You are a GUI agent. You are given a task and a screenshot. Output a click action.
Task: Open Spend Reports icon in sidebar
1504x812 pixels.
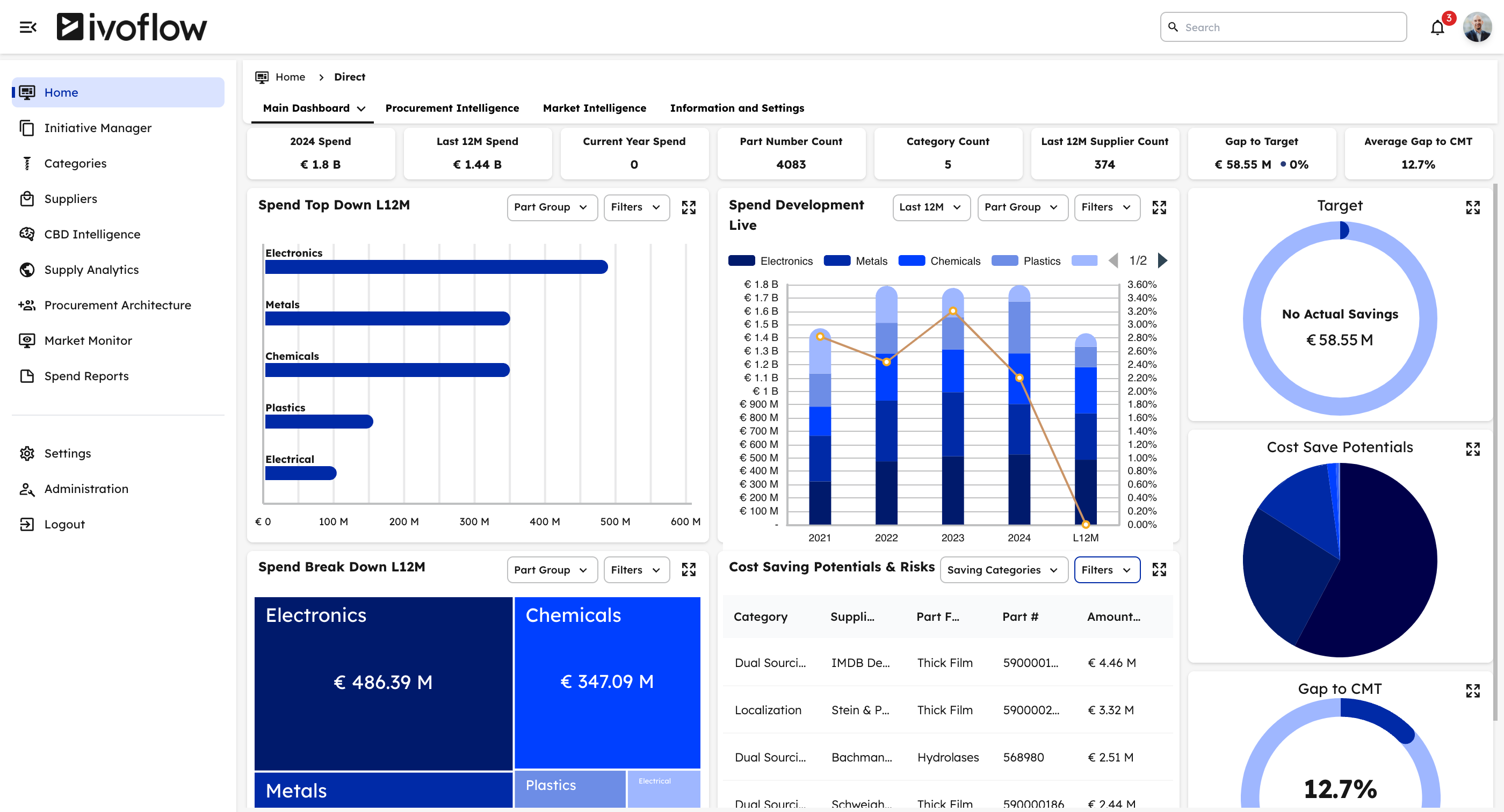(x=27, y=376)
